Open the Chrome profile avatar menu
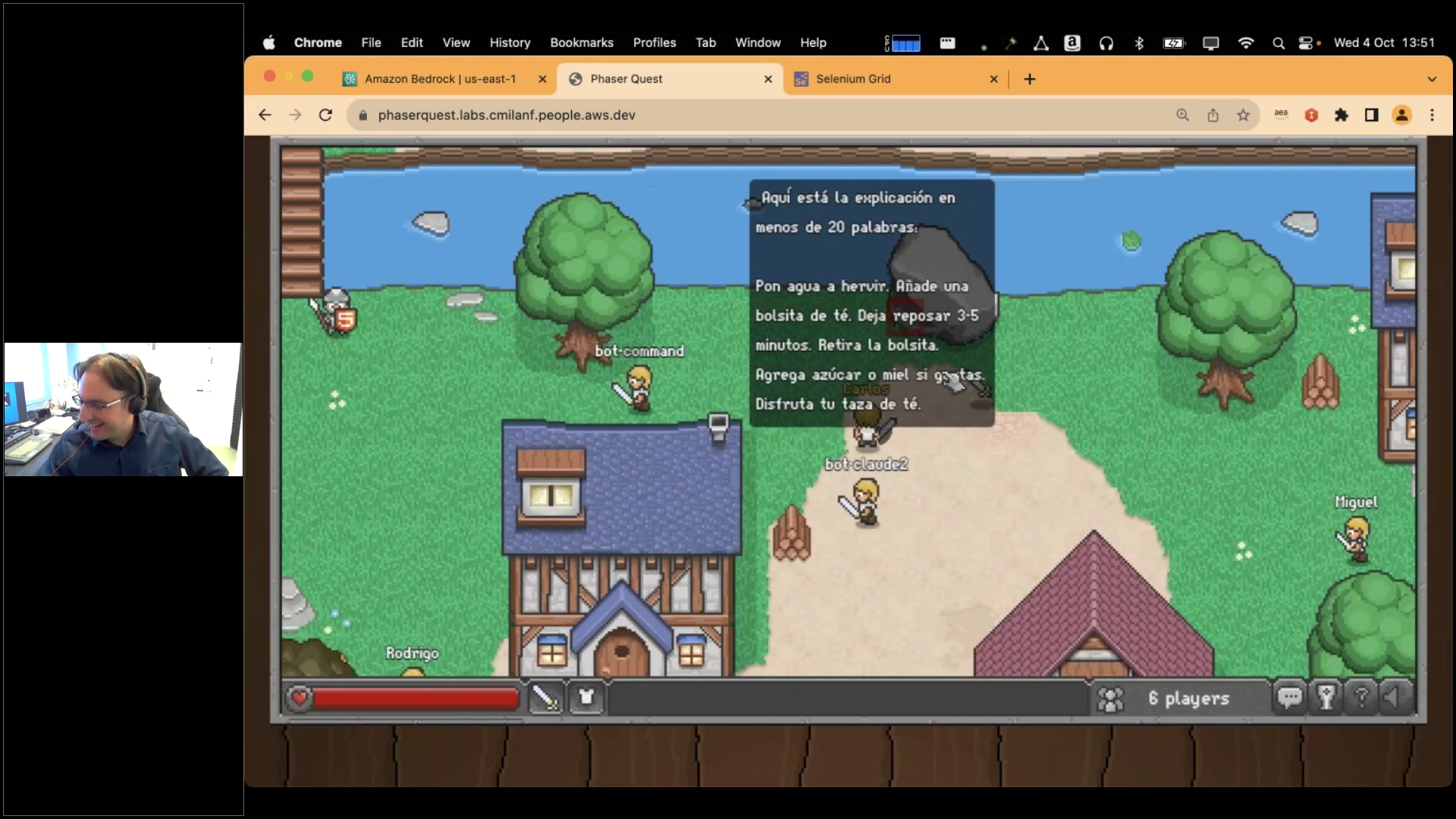Screen dimensions: 1456x819 click(x=1401, y=115)
